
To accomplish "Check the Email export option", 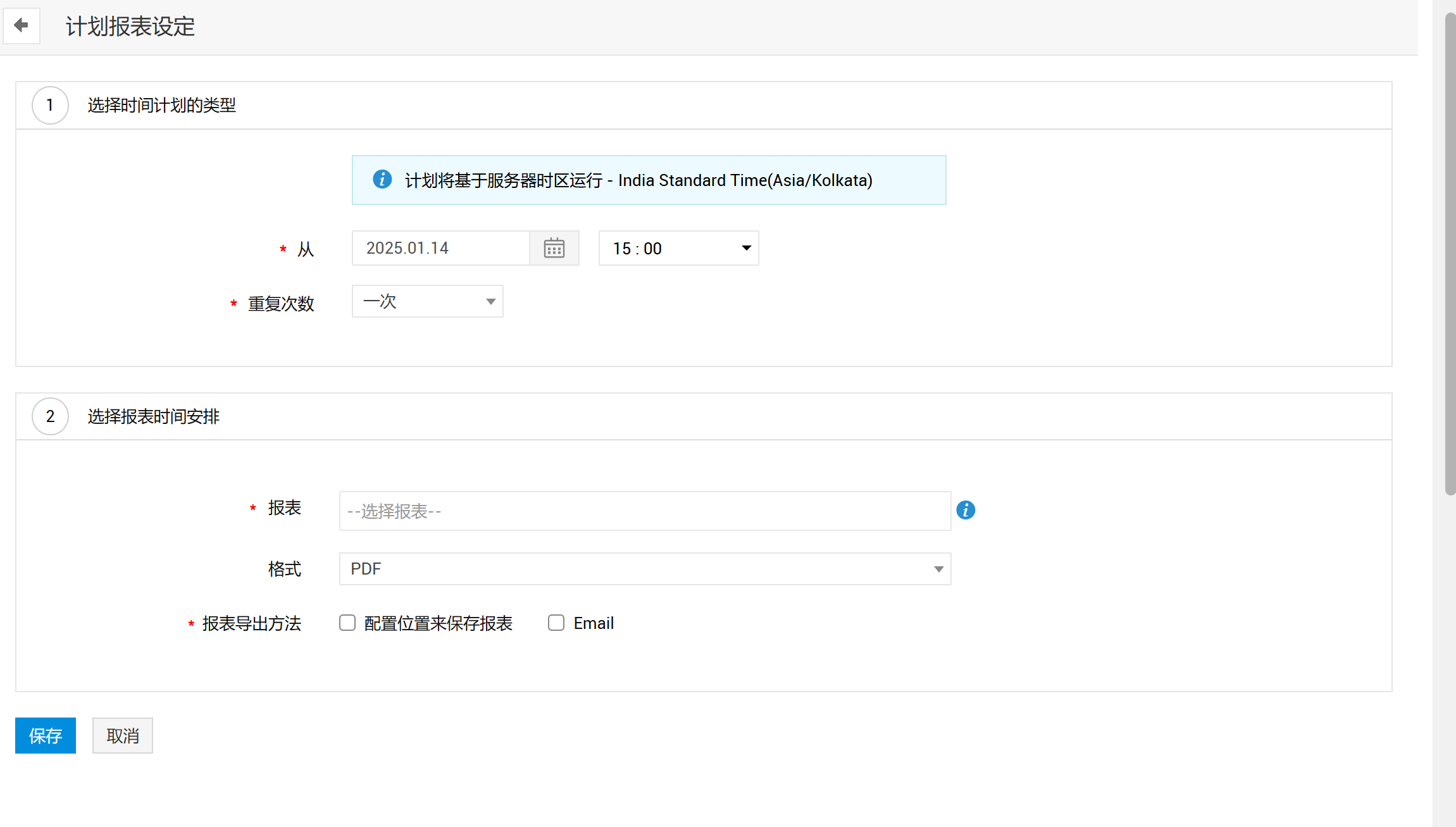I will (x=556, y=623).
